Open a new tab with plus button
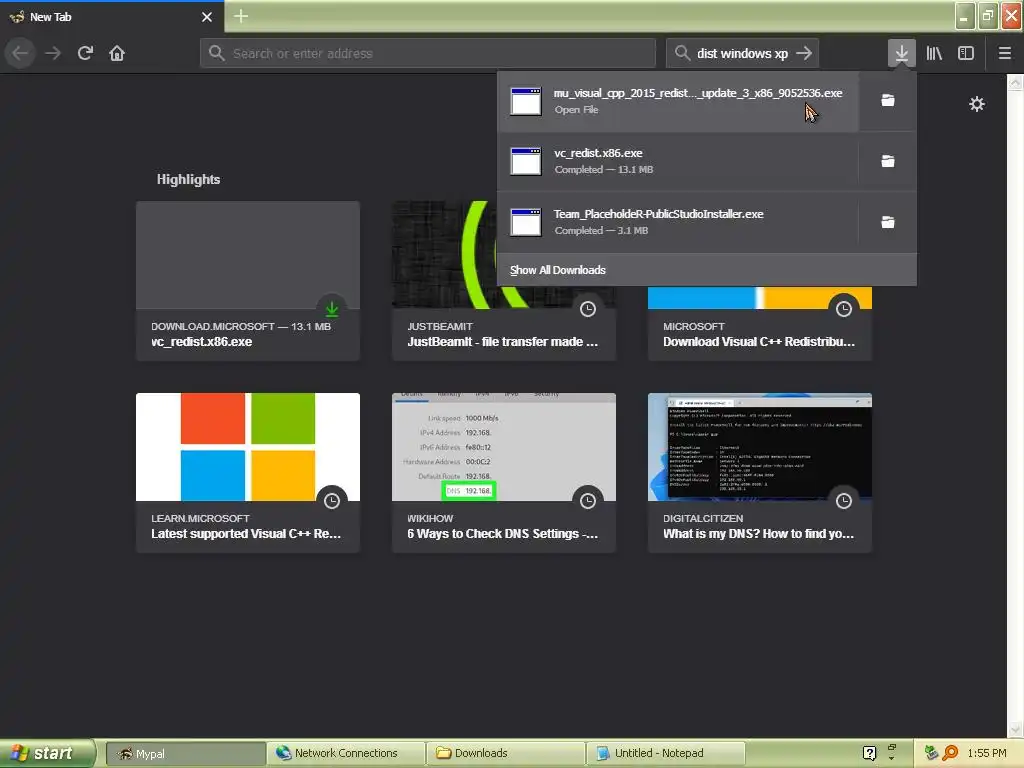 point(241,16)
